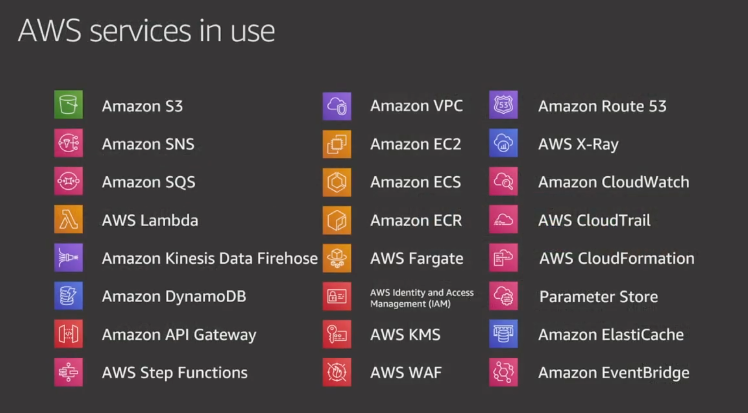
Task: Click the Amazon EventBridge label
Action: 614,373
